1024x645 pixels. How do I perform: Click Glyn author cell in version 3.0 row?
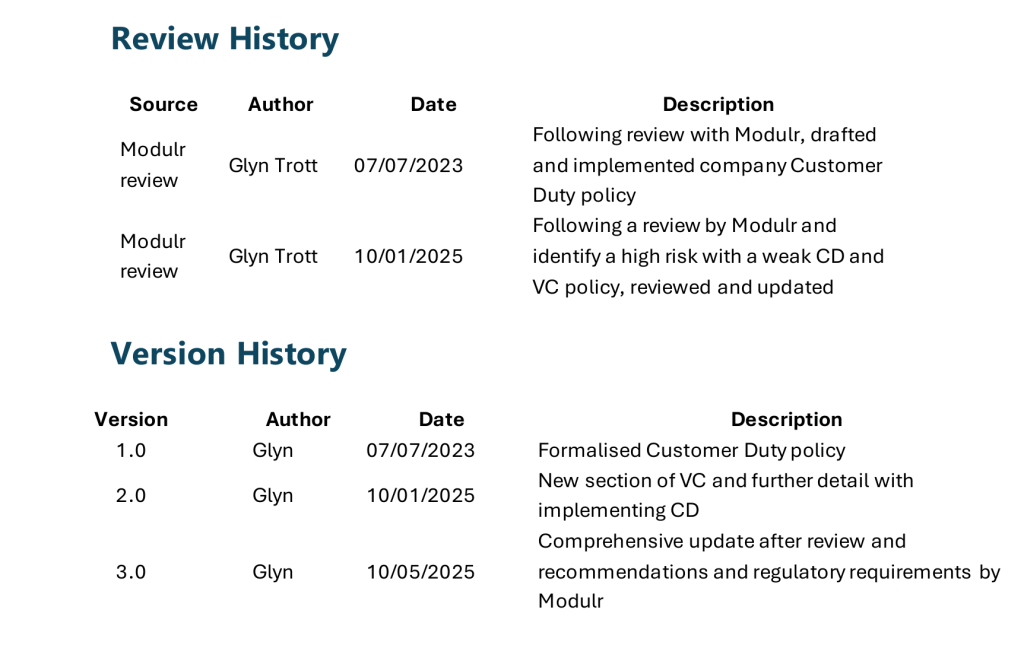(273, 572)
